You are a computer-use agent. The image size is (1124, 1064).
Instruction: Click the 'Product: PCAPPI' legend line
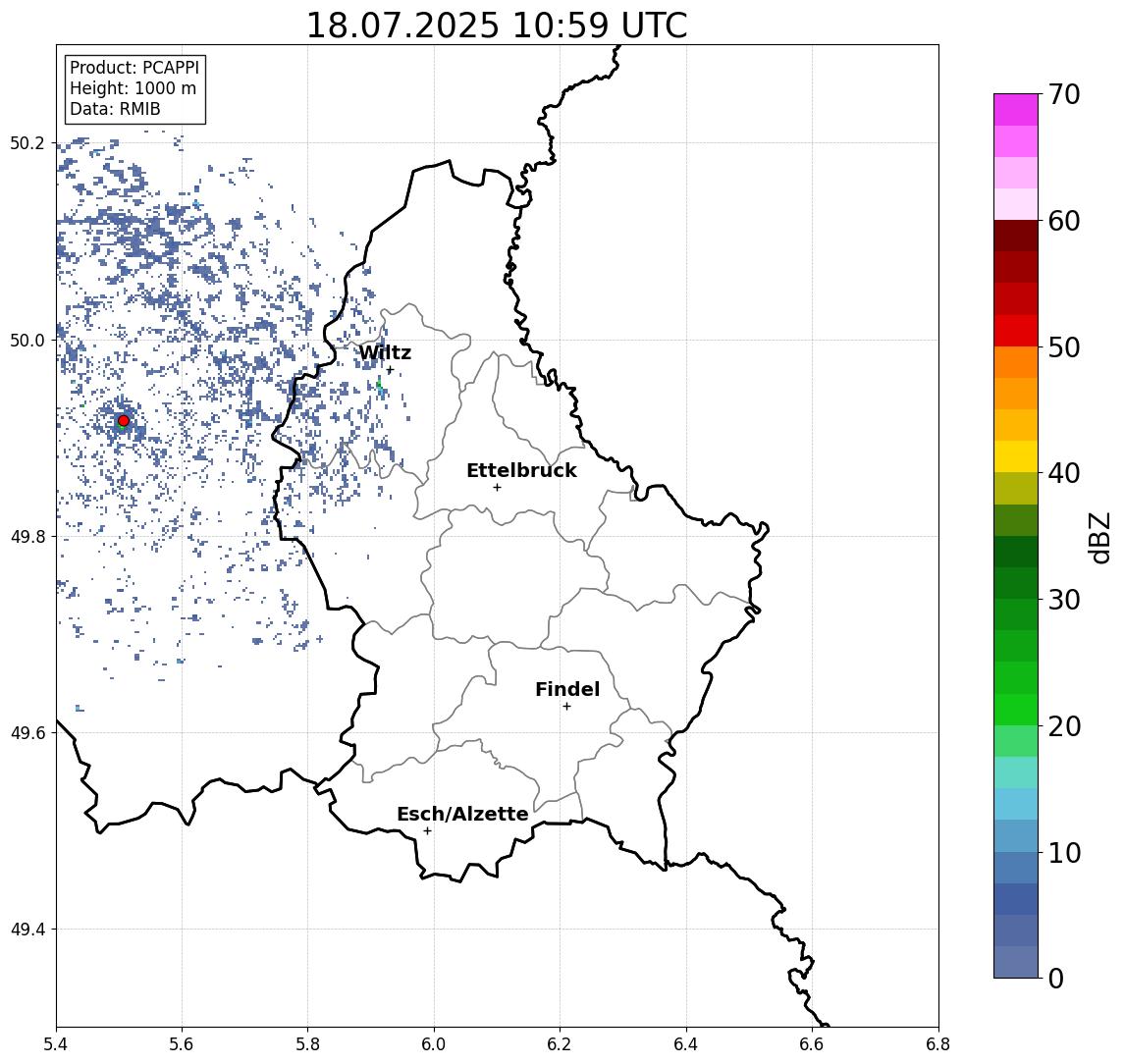[x=134, y=68]
